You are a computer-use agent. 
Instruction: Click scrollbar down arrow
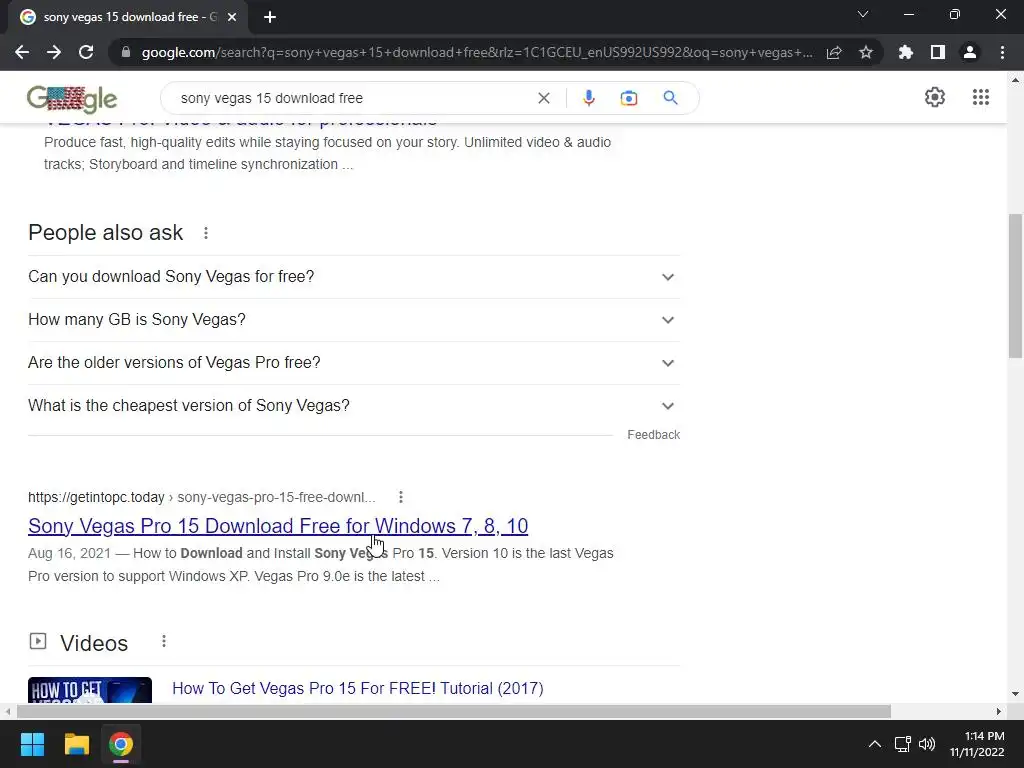[1015, 694]
